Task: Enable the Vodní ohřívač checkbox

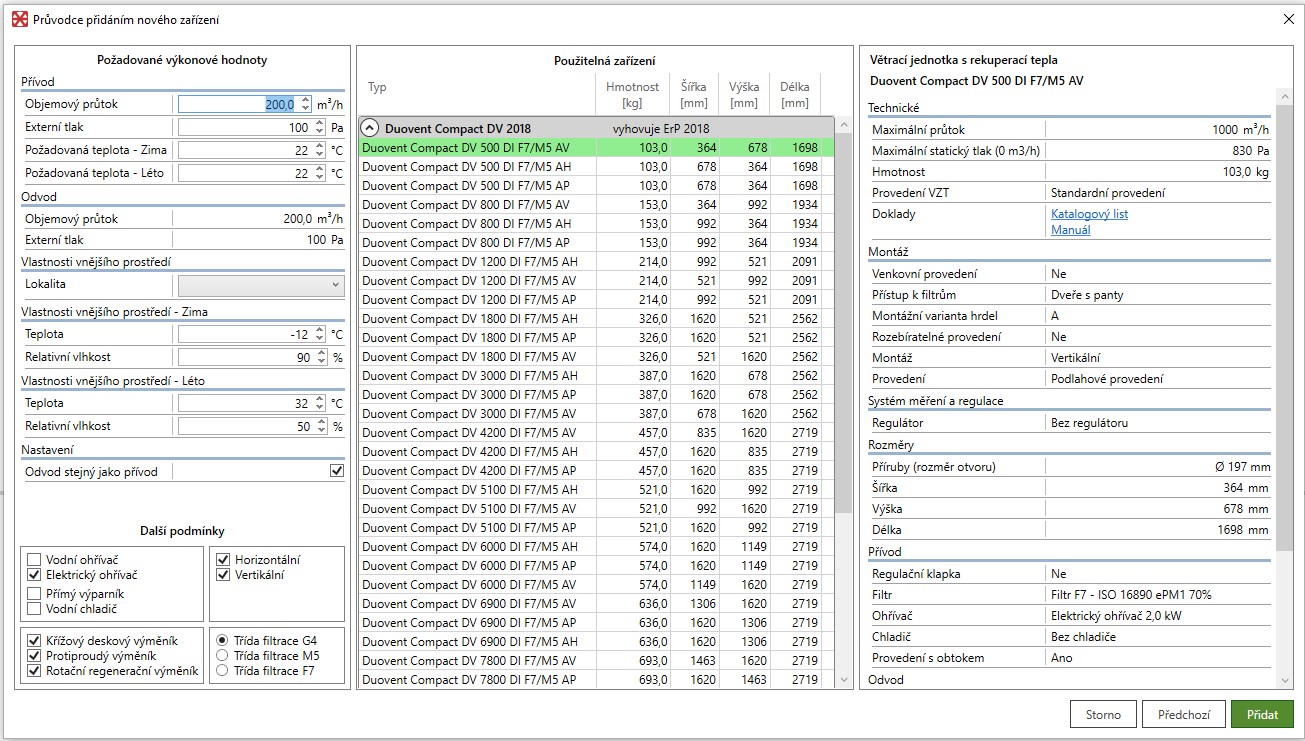Action: (x=34, y=560)
